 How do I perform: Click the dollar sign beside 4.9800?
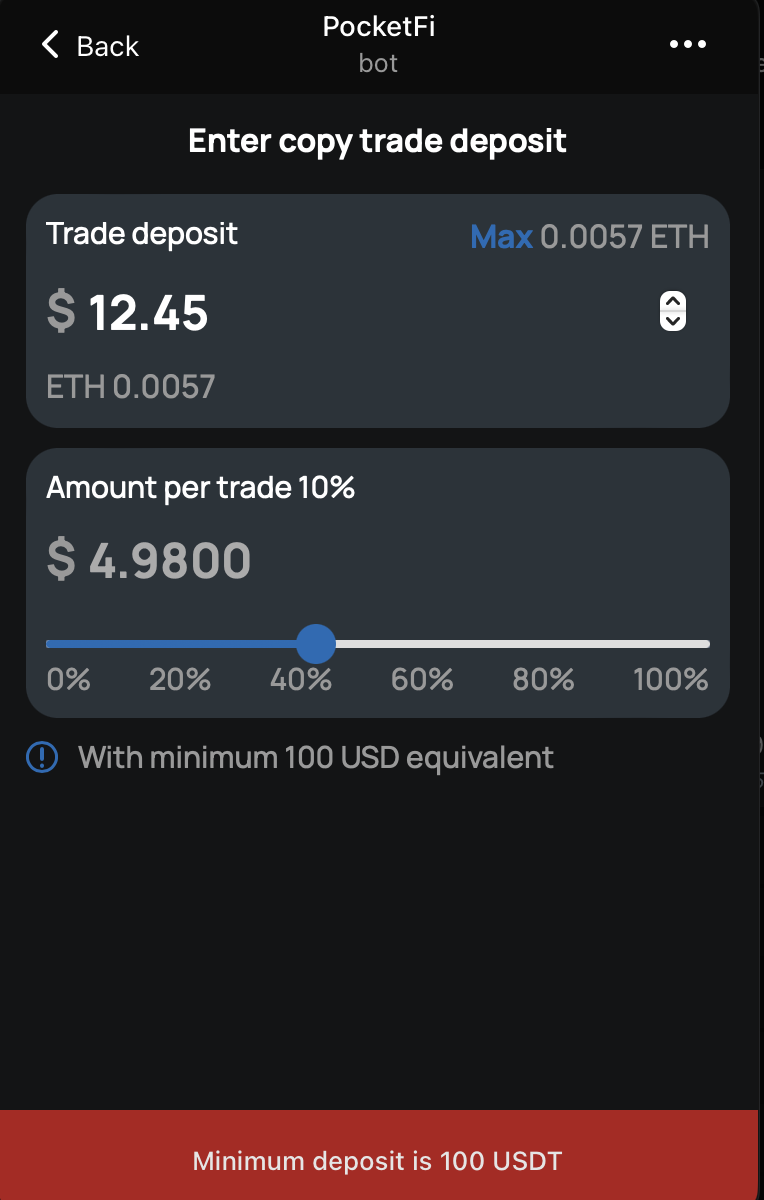61,559
